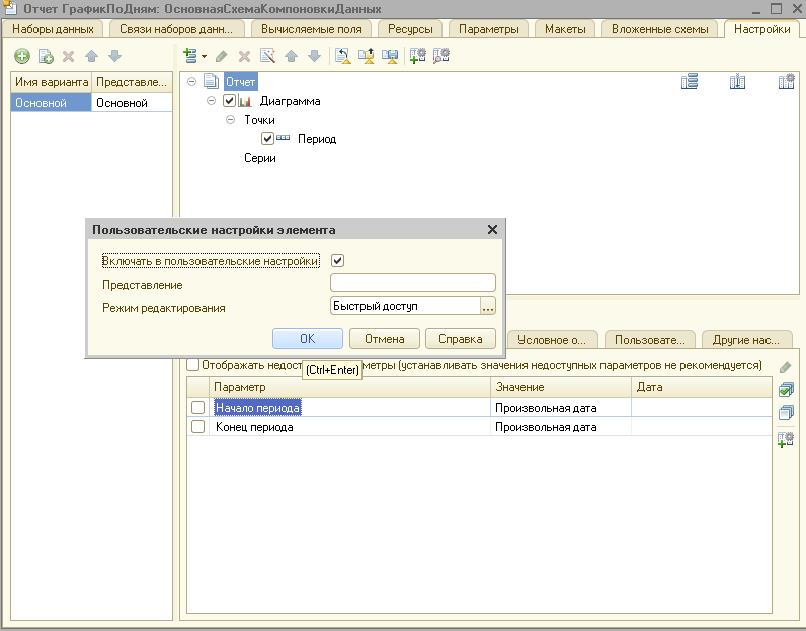Screen dimensions: 806x631
Task: Switch to the 'Параметры' tab
Action: click(488, 29)
